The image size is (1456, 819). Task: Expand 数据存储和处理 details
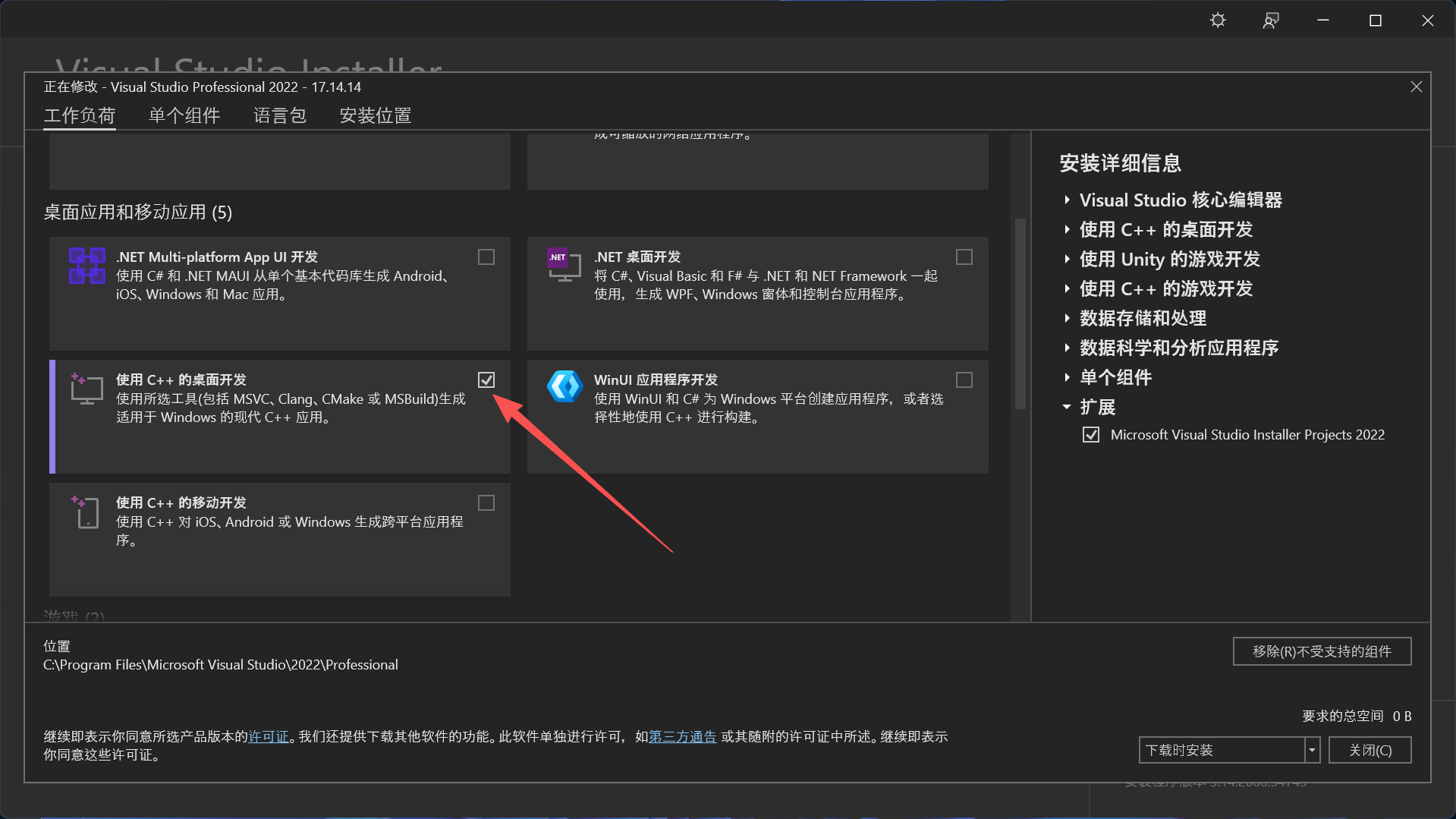click(x=1067, y=318)
